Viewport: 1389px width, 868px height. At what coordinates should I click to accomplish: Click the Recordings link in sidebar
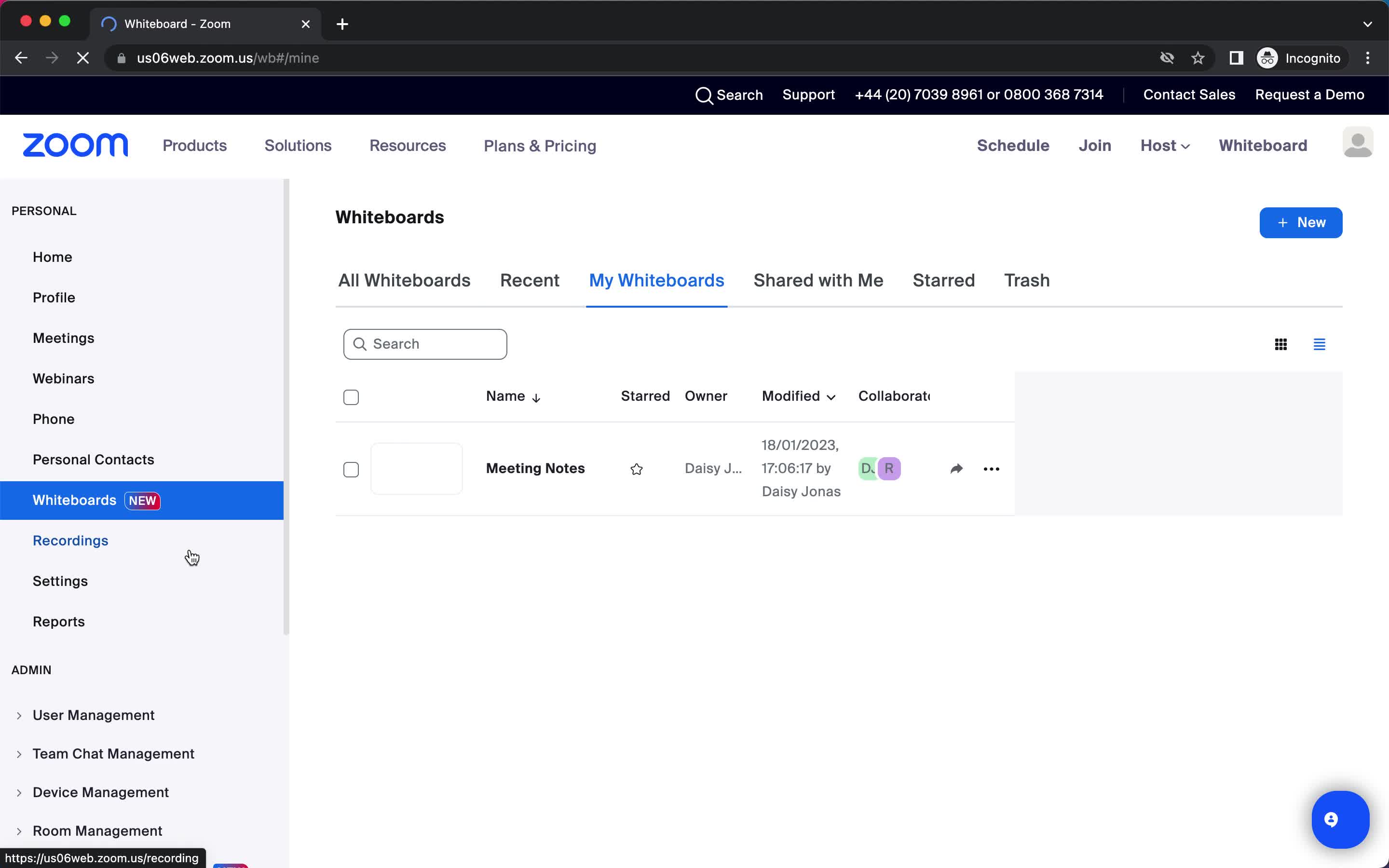70,540
